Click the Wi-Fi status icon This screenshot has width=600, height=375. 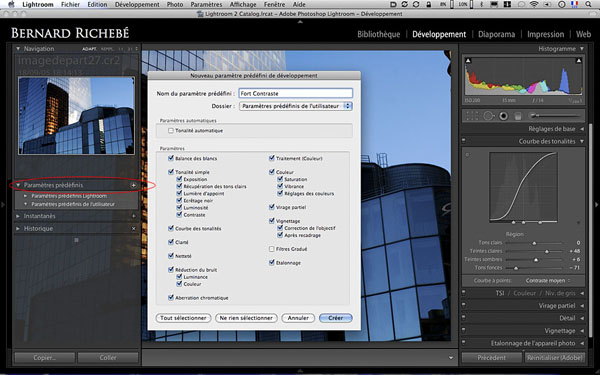click(x=534, y=4)
